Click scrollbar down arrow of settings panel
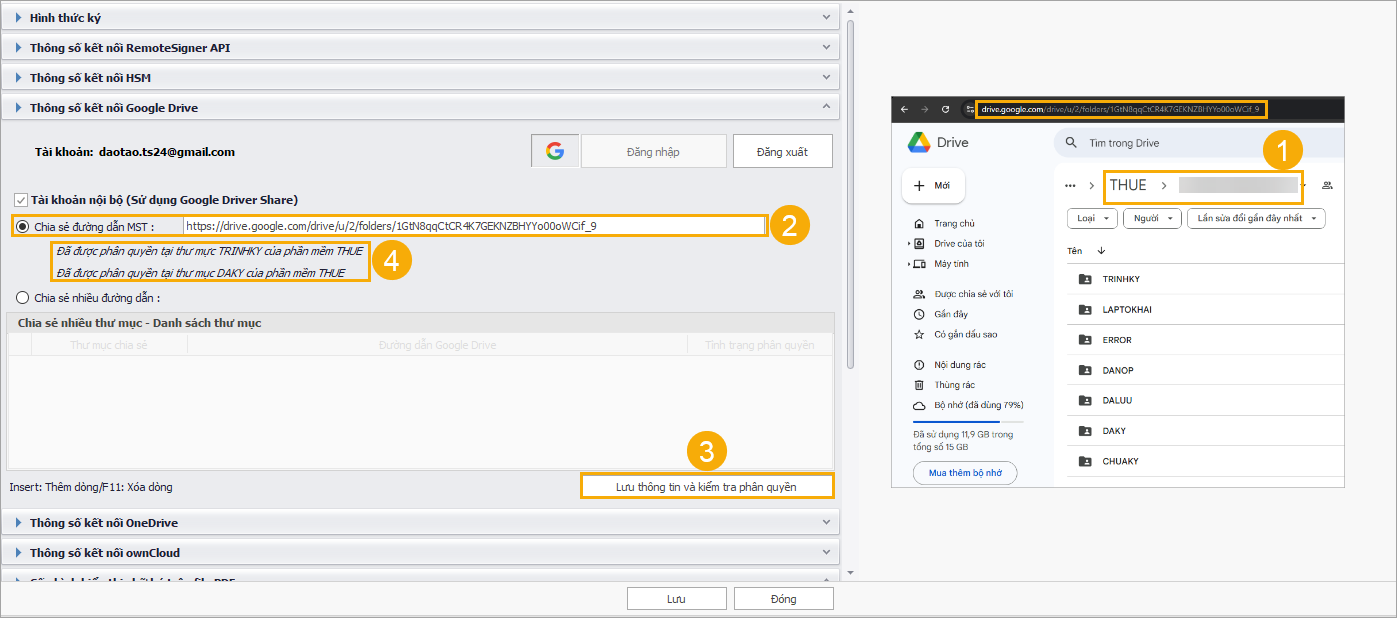 click(x=851, y=573)
